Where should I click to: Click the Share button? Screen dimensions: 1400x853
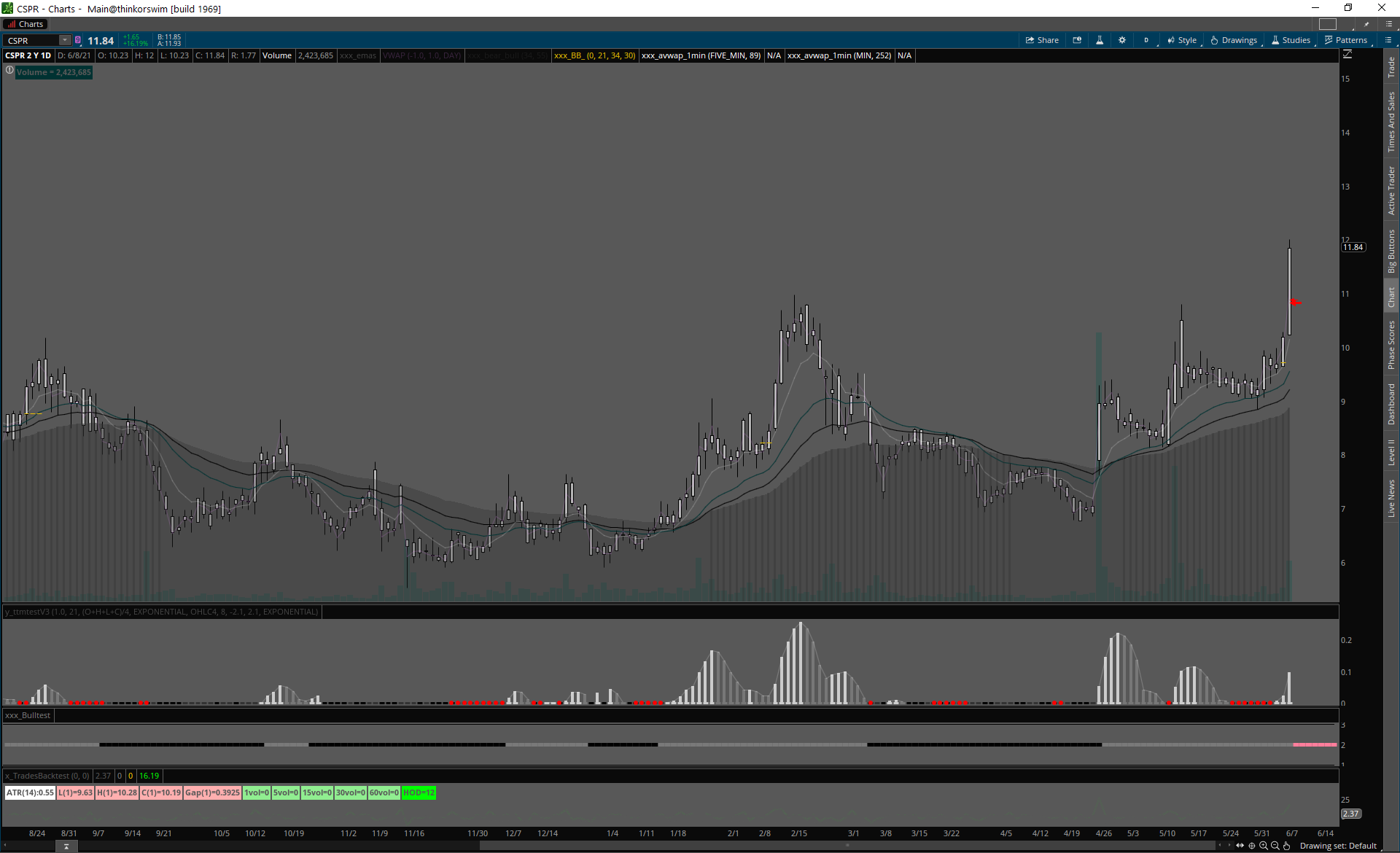click(x=1042, y=40)
